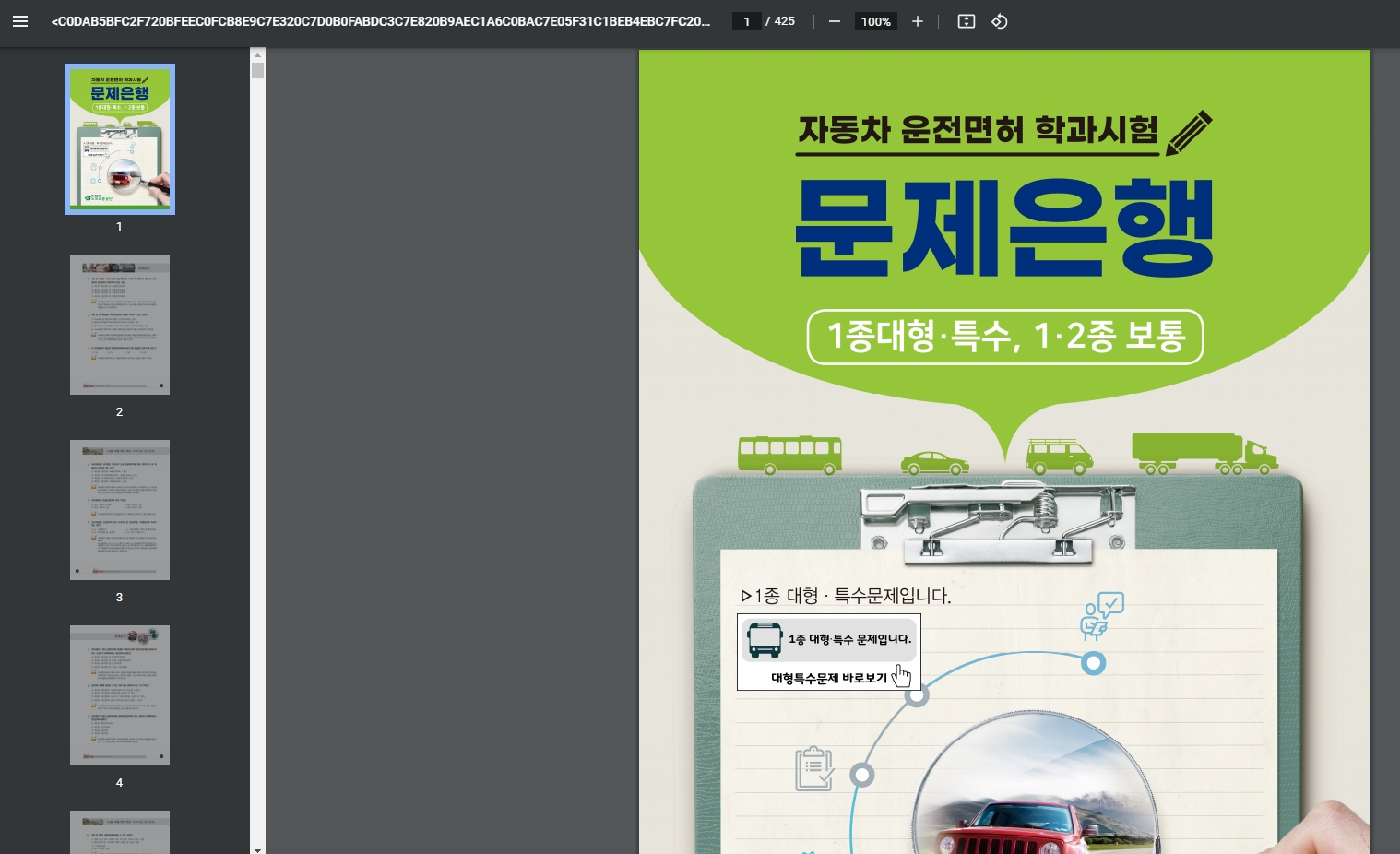Click the 문제은행 heading on the cover

click(1004, 229)
